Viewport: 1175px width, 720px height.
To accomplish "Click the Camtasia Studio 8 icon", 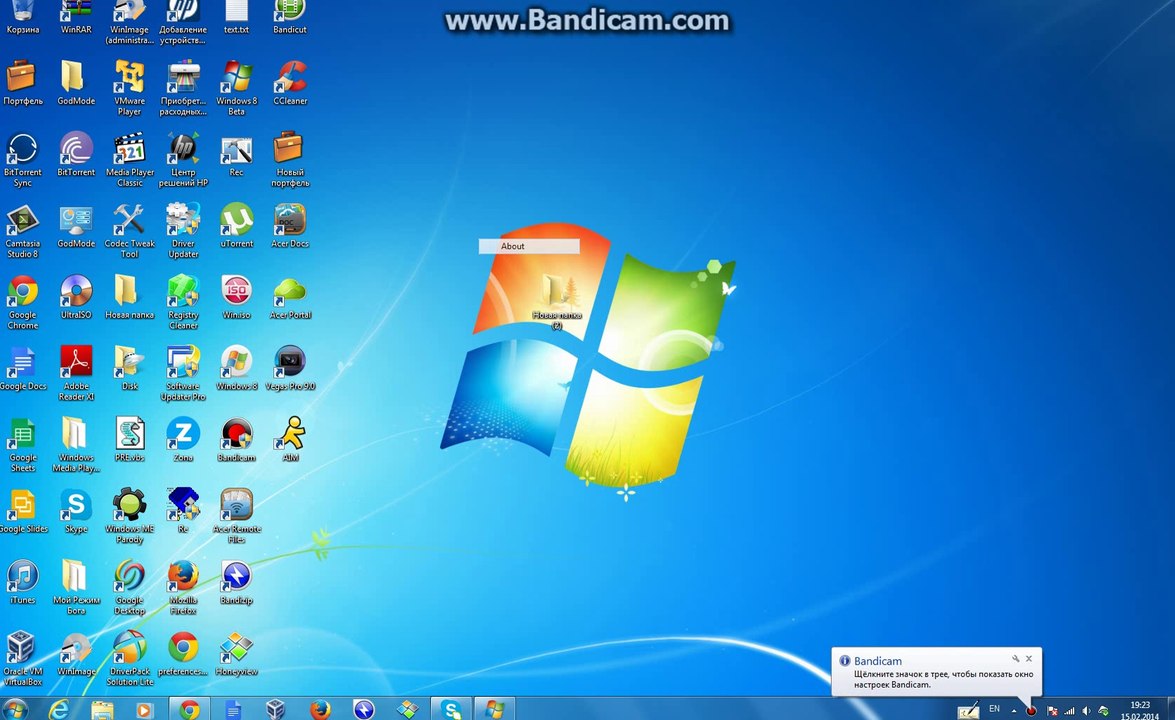I will click(x=22, y=231).
